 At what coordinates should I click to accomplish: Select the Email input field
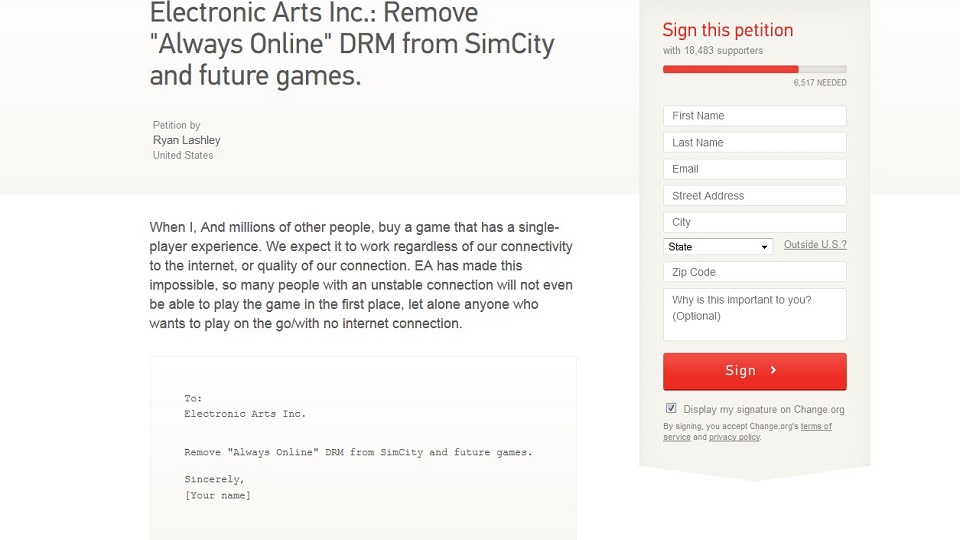tap(754, 169)
